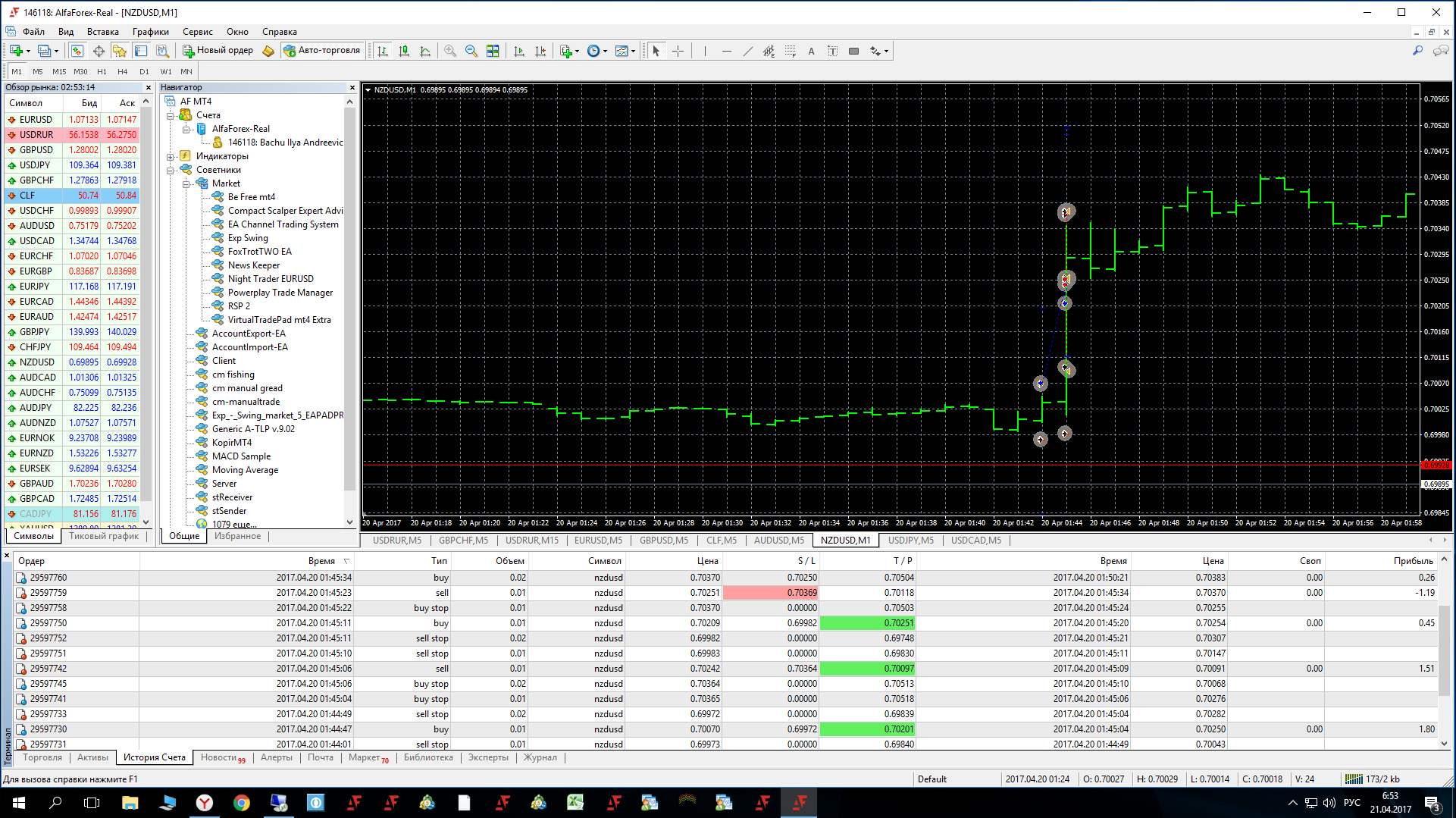This screenshot has height=818, width=1456.
Task: Click the tile windows icon
Action: click(493, 51)
